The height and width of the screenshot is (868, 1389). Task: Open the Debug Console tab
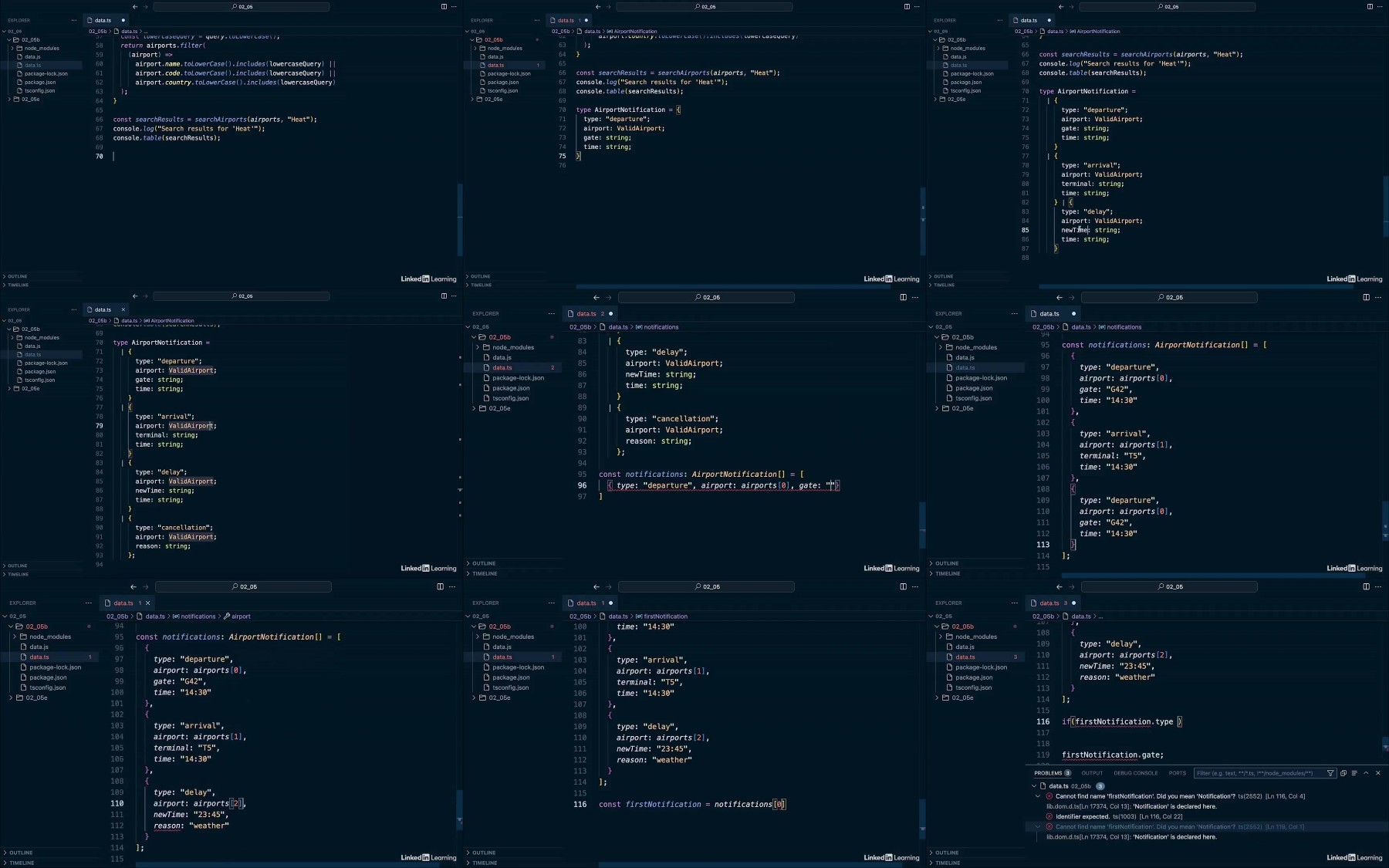click(1135, 773)
